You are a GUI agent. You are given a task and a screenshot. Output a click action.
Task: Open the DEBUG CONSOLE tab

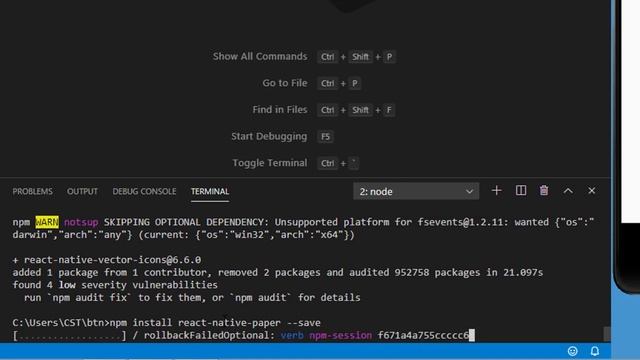click(x=144, y=191)
